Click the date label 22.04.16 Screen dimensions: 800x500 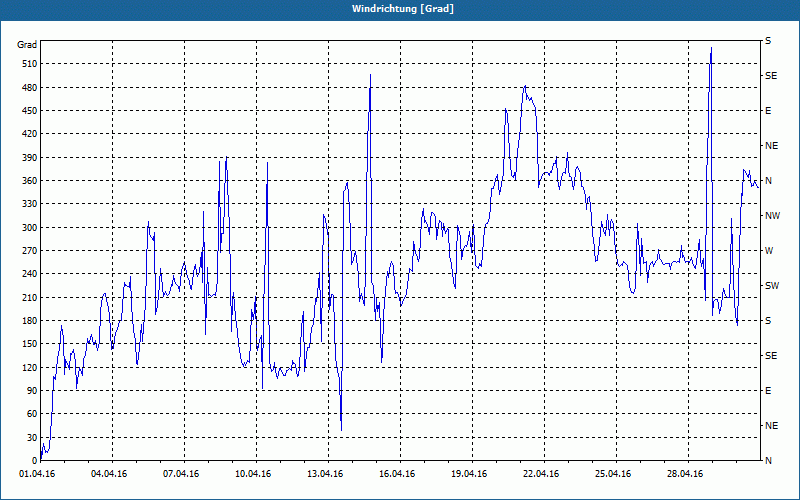pyautogui.click(x=541, y=474)
